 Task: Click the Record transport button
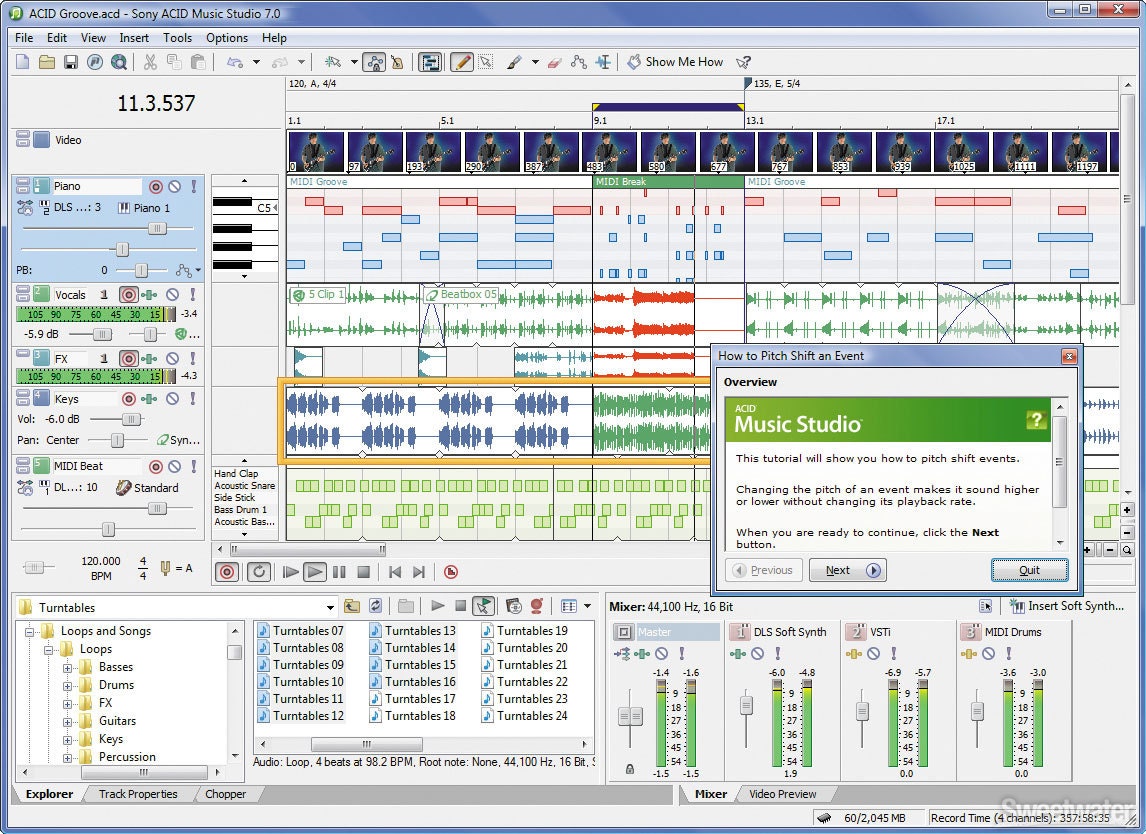pos(227,572)
